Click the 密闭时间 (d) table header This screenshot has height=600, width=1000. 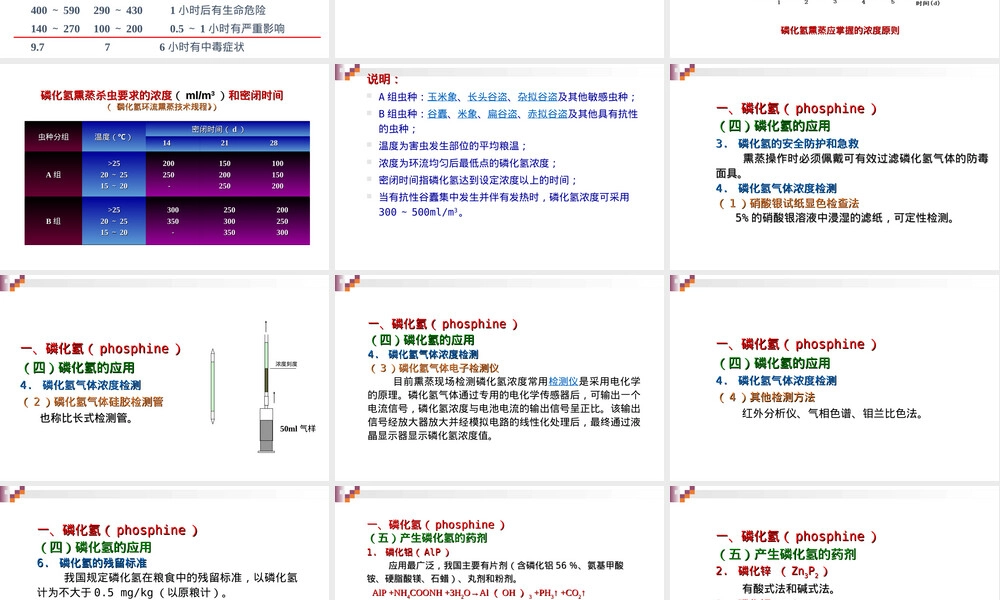tap(218, 129)
